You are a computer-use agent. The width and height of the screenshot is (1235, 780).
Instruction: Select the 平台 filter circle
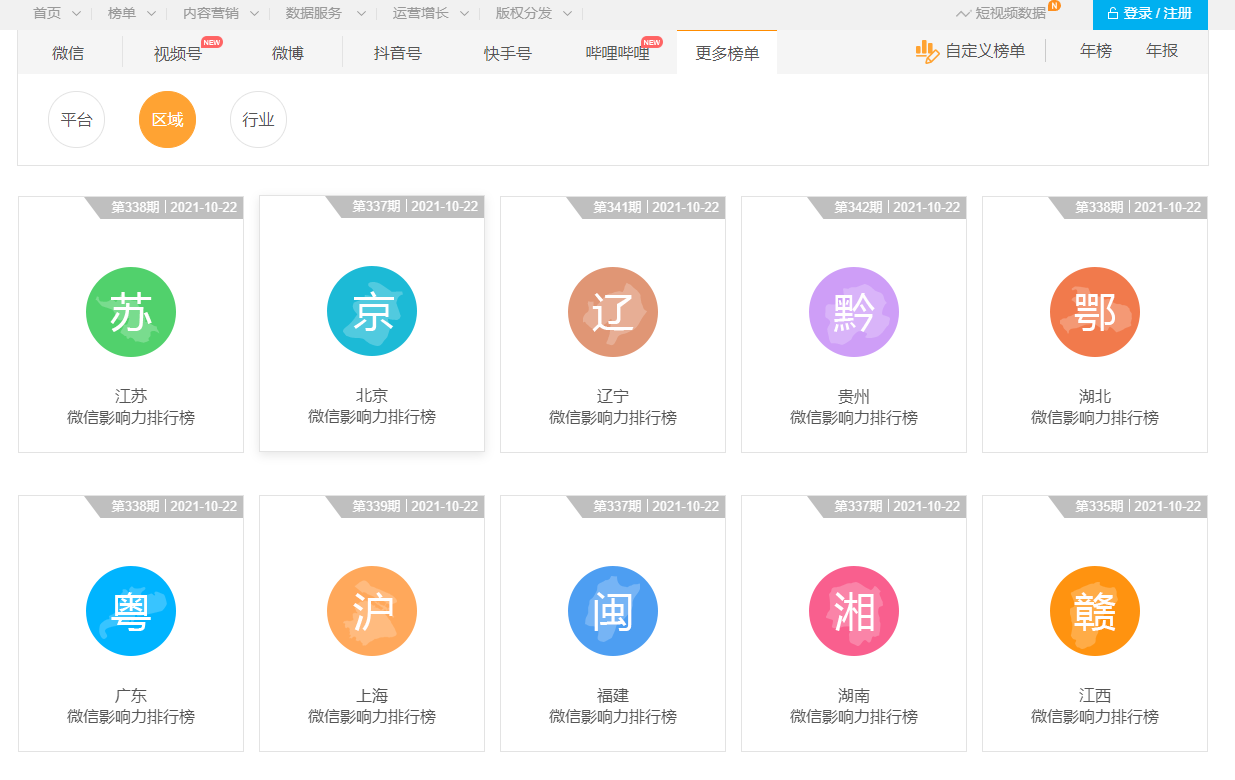coord(76,120)
